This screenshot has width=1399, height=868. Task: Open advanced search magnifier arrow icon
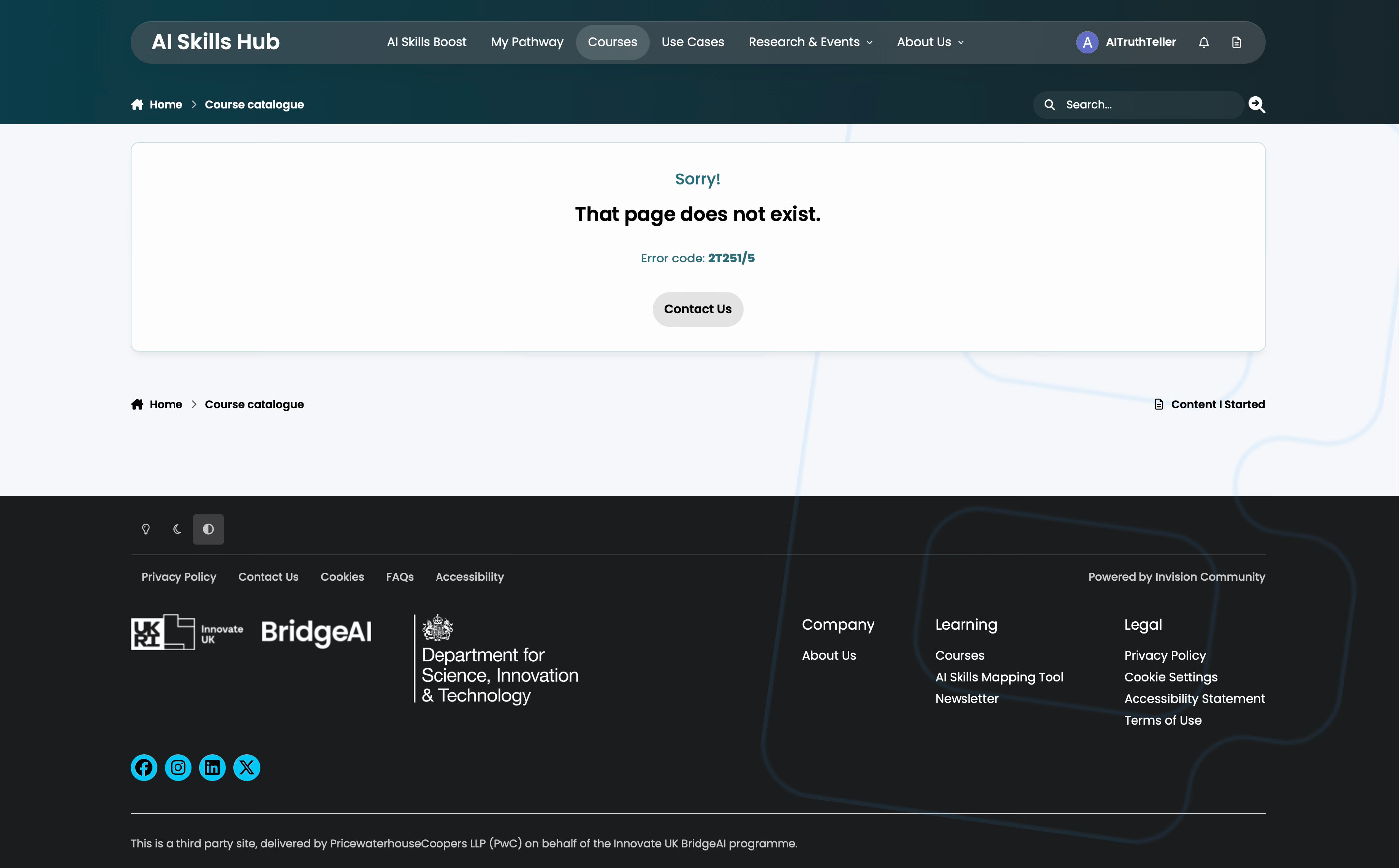click(x=1256, y=104)
